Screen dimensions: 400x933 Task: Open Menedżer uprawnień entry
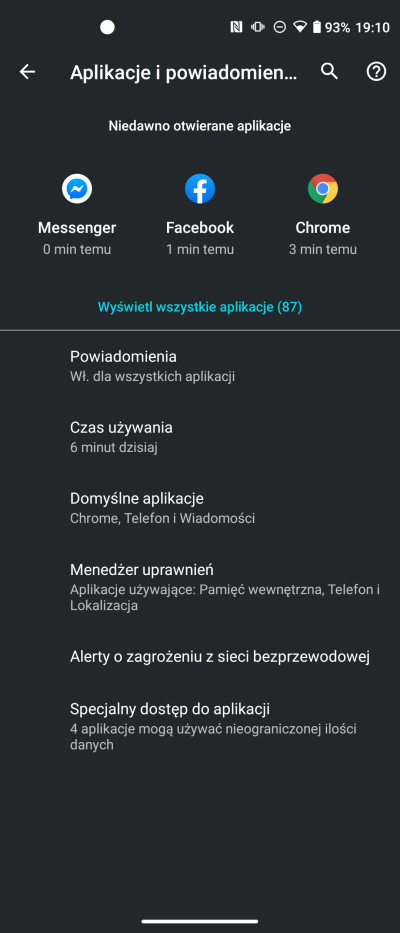200,587
